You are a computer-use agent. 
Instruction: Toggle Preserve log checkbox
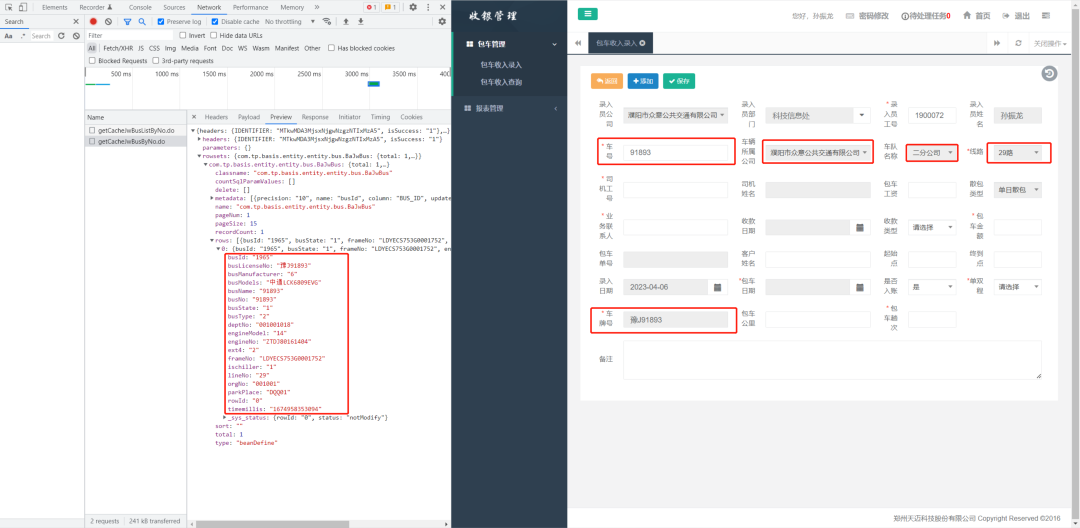(161, 21)
